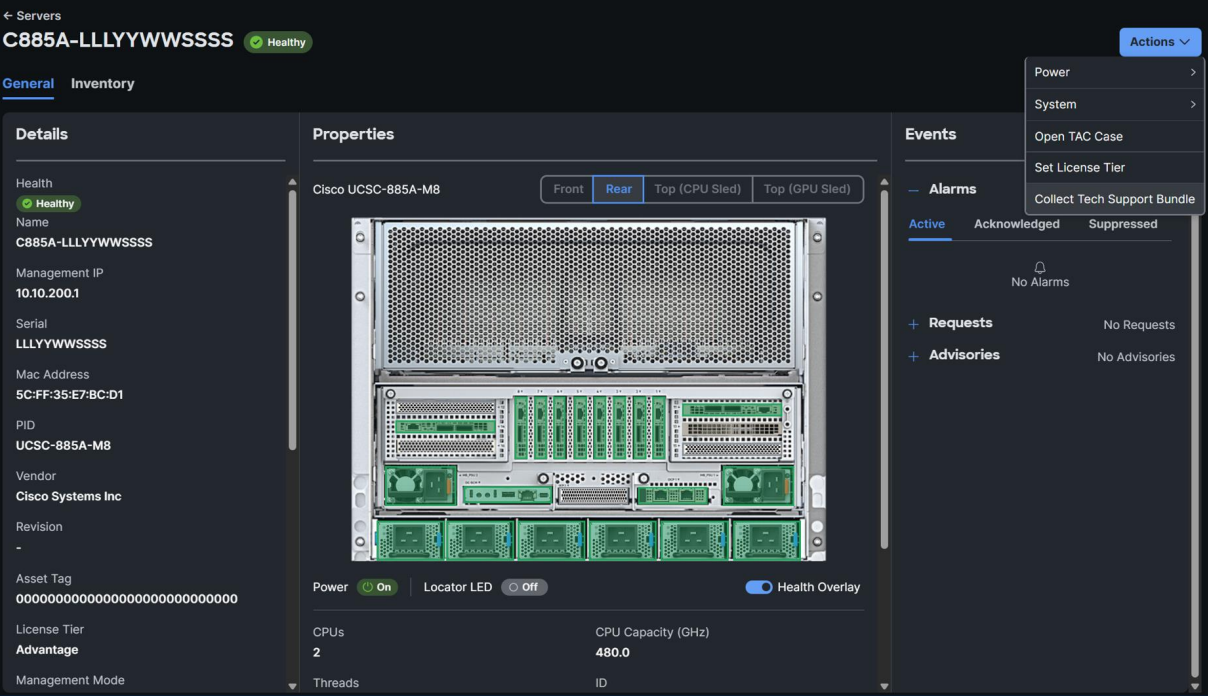Select the General tab
1208x696 pixels.
click(x=28, y=84)
